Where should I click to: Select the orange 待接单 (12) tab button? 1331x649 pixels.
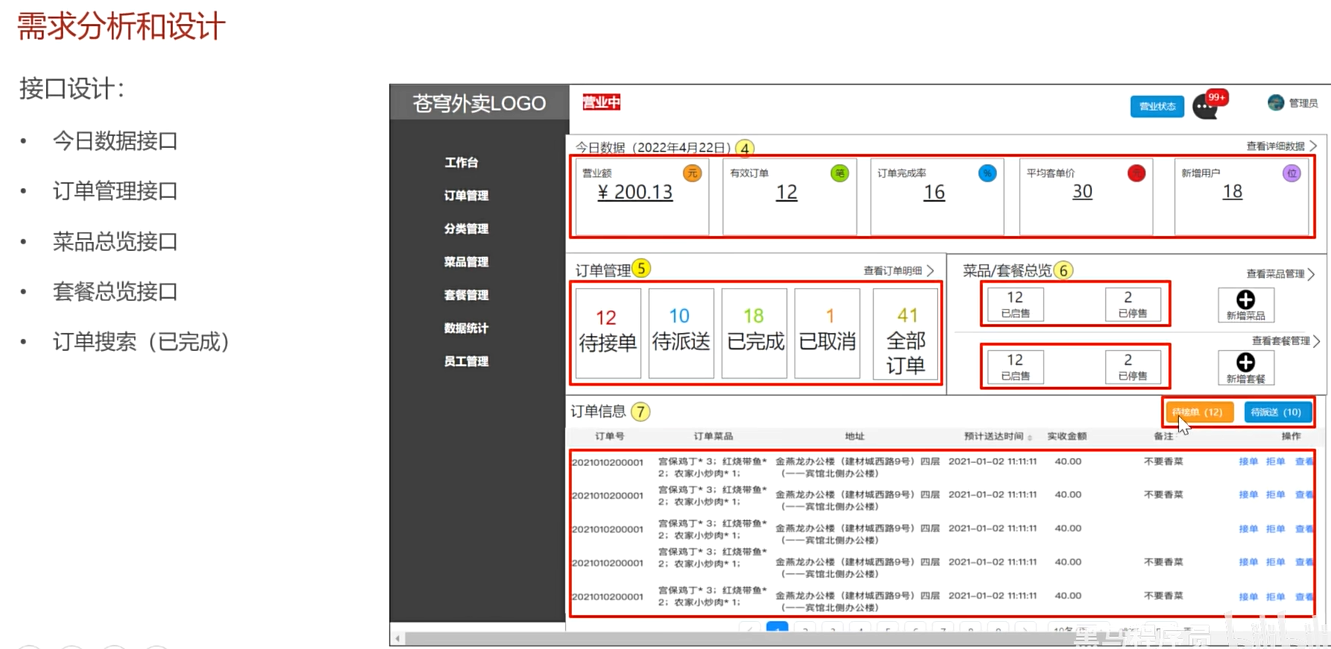pyautogui.click(x=1198, y=412)
